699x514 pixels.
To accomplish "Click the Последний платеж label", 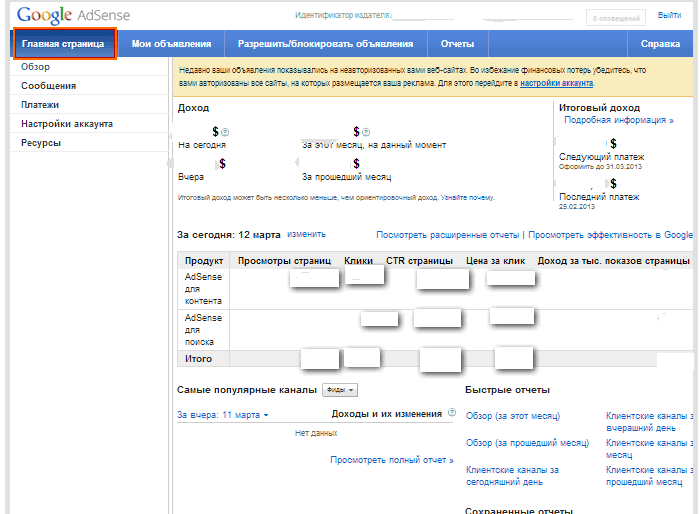I will [x=599, y=197].
